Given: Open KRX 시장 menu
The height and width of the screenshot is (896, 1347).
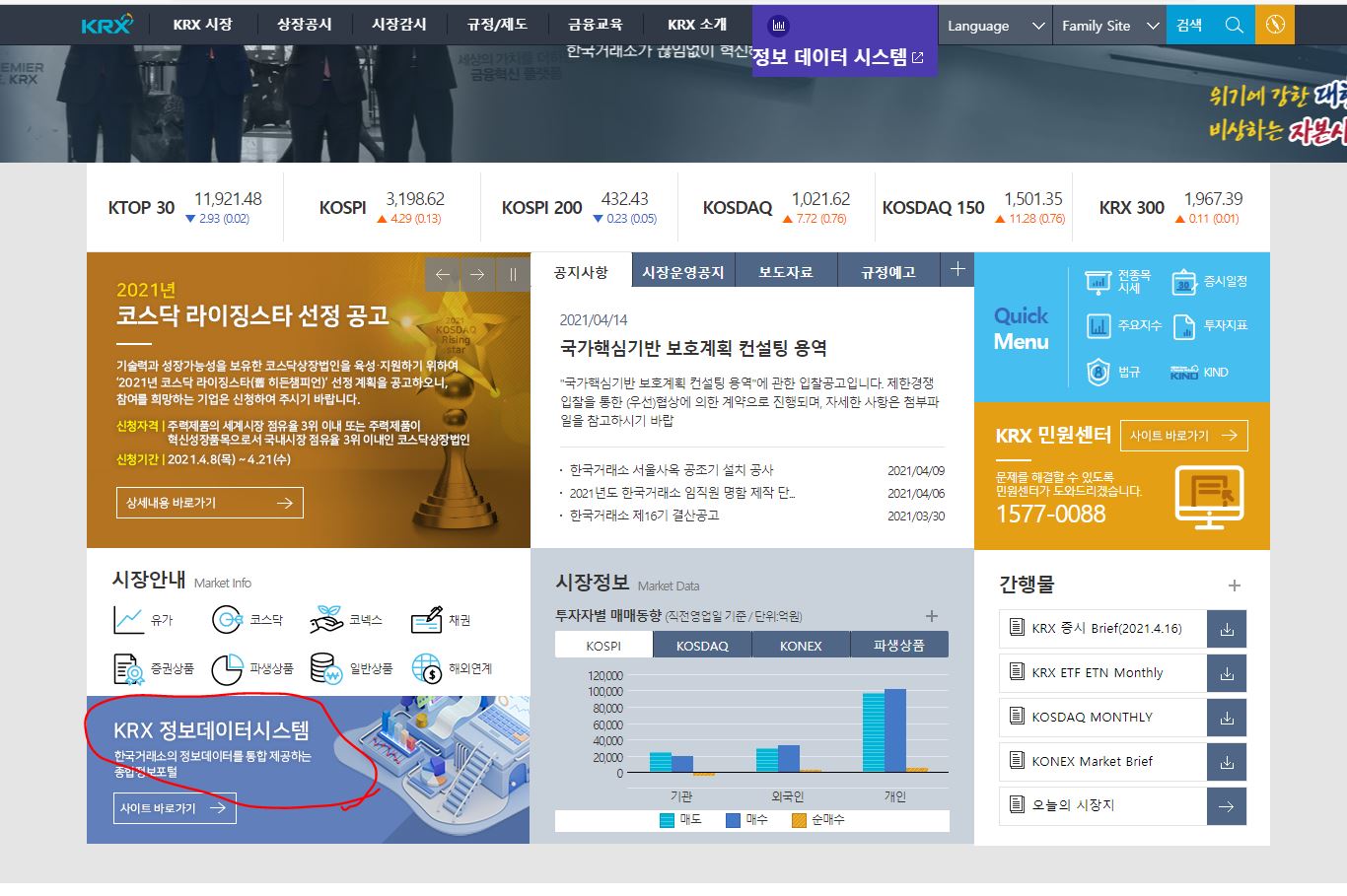Looking at the screenshot, I should click(202, 25).
